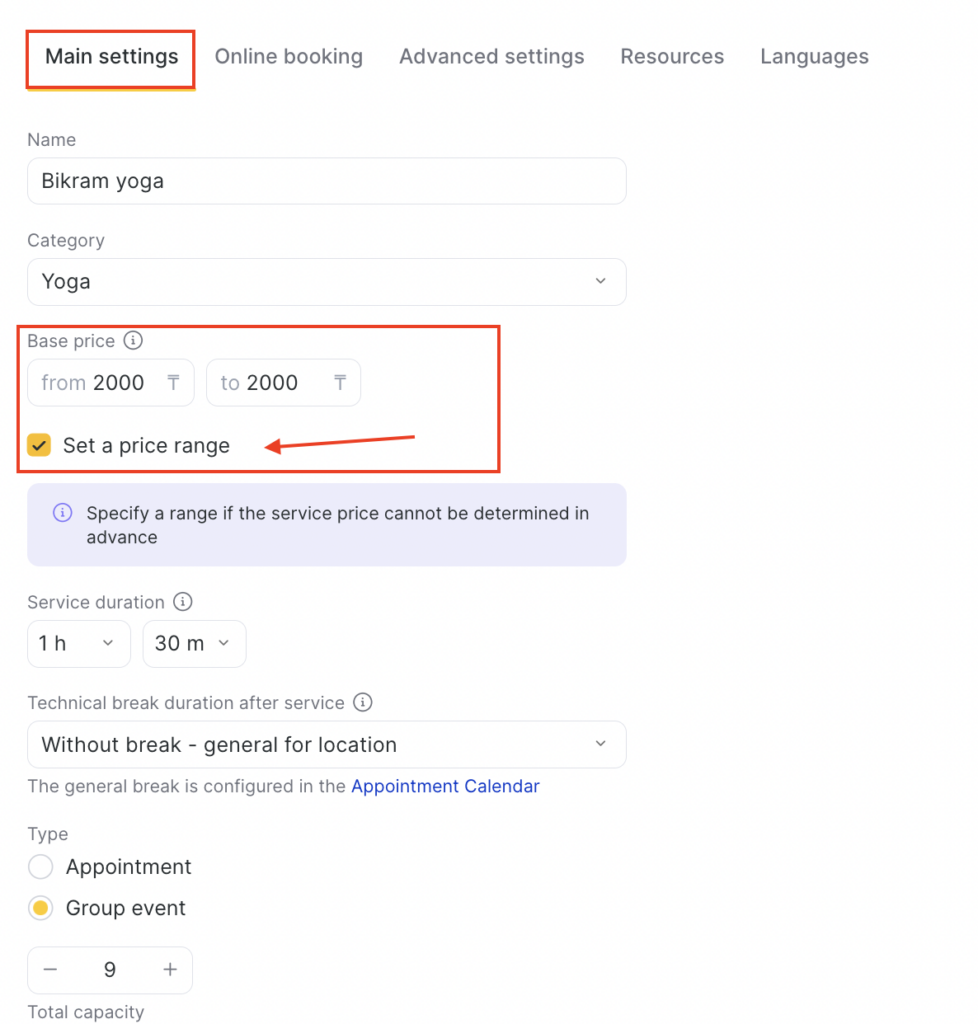Image resolution: width=978 pixels, height=1024 pixels.
Task: Select the Appointment type radio button
Action: (40, 867)
